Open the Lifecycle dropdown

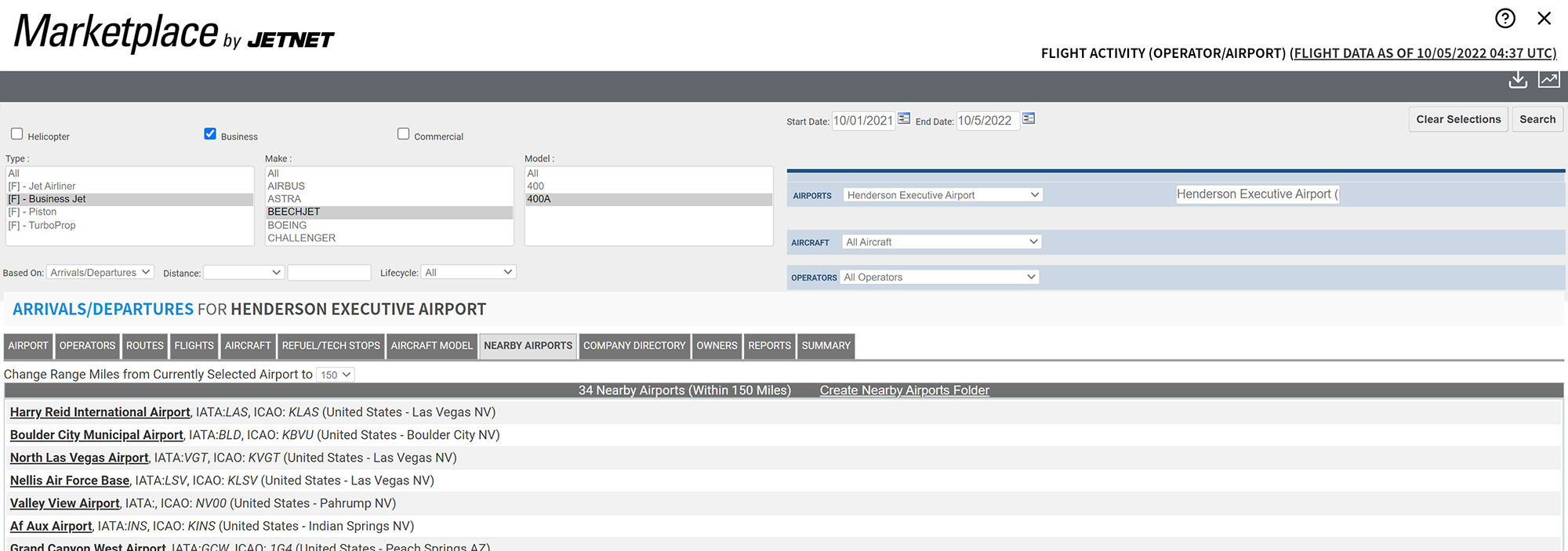tap(468, 272)
